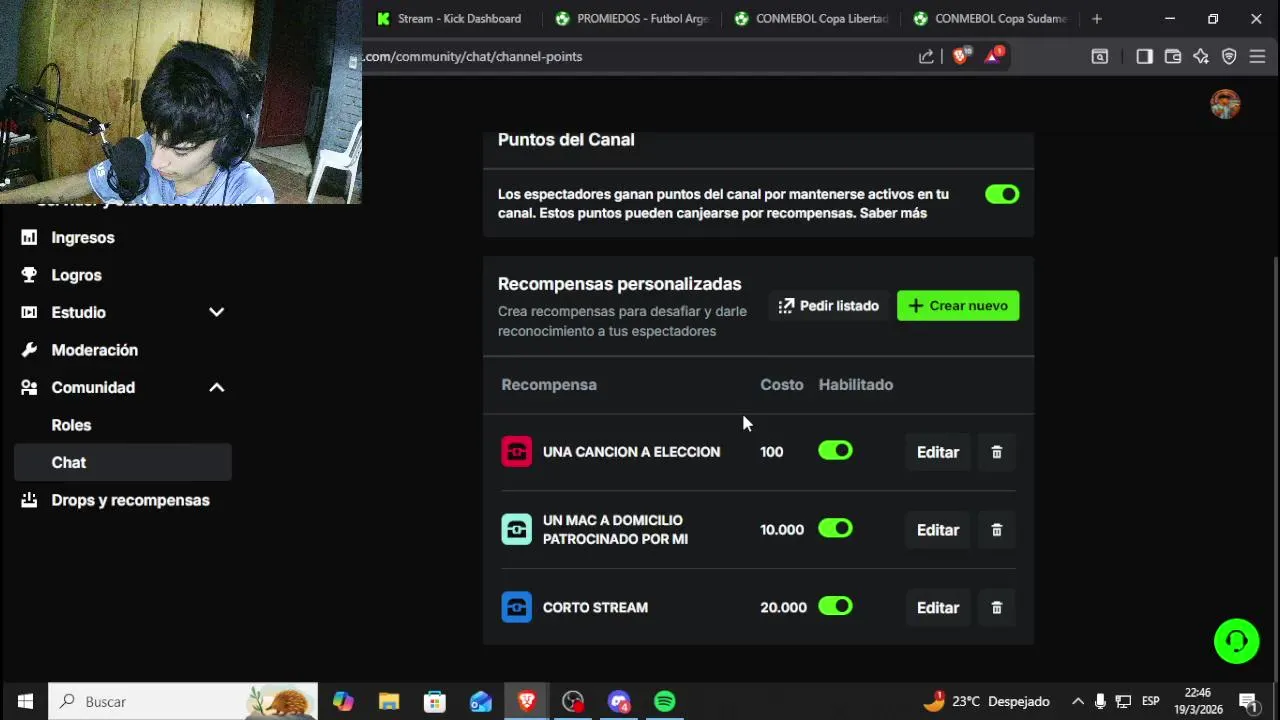Click the mint UN MAC A DOMICILIO reward icon
This screenshot has height=720, width=1280.
point(517,529)
